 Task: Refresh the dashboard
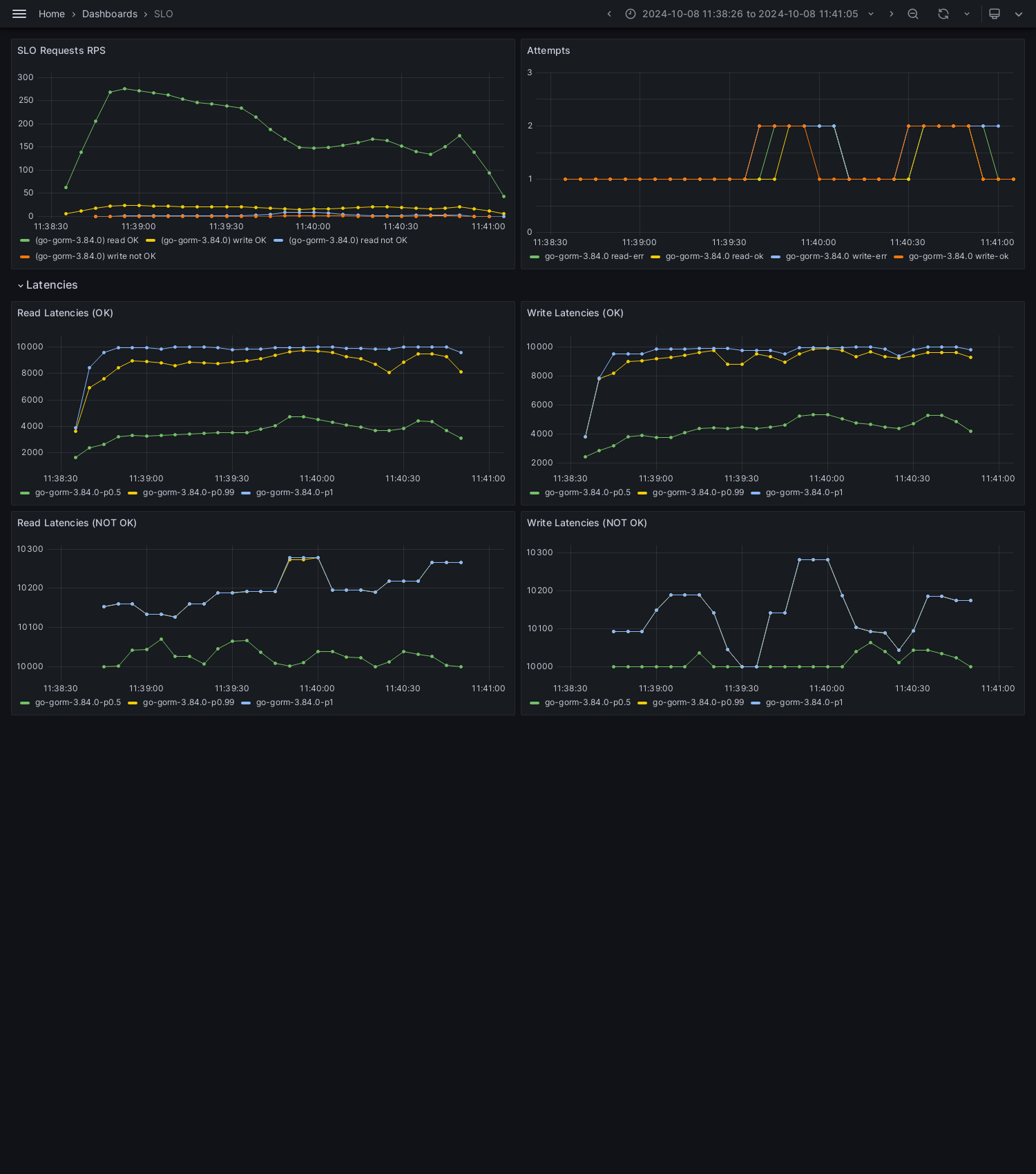pos(943,14)
